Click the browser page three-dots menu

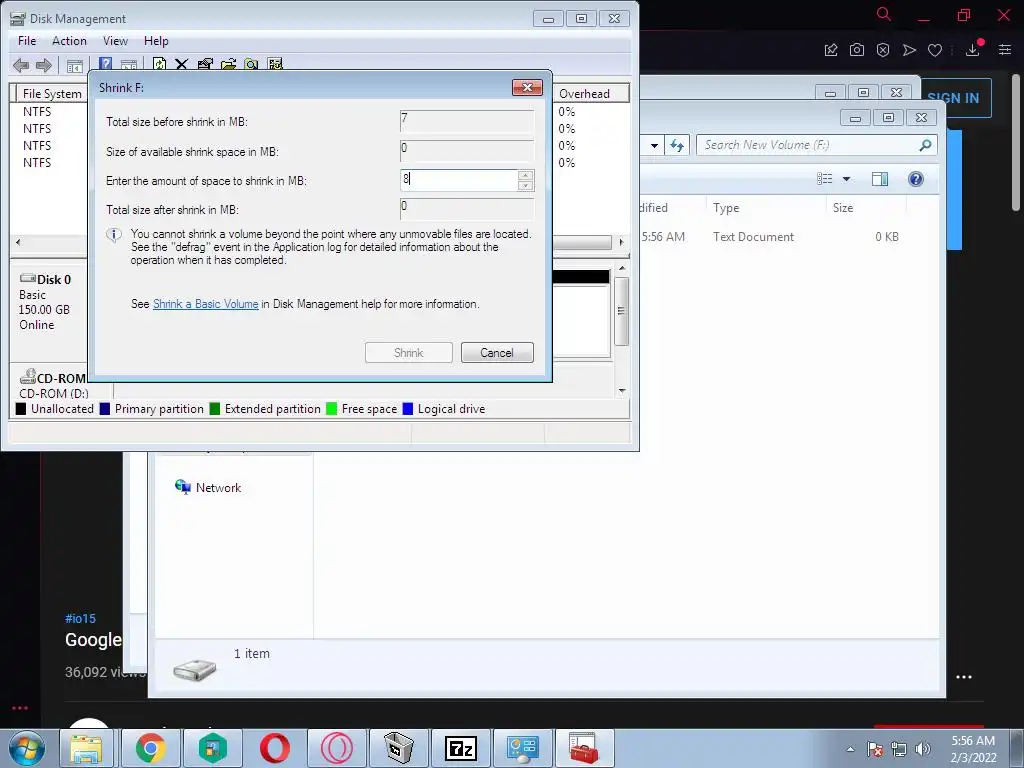pos(964,677)
